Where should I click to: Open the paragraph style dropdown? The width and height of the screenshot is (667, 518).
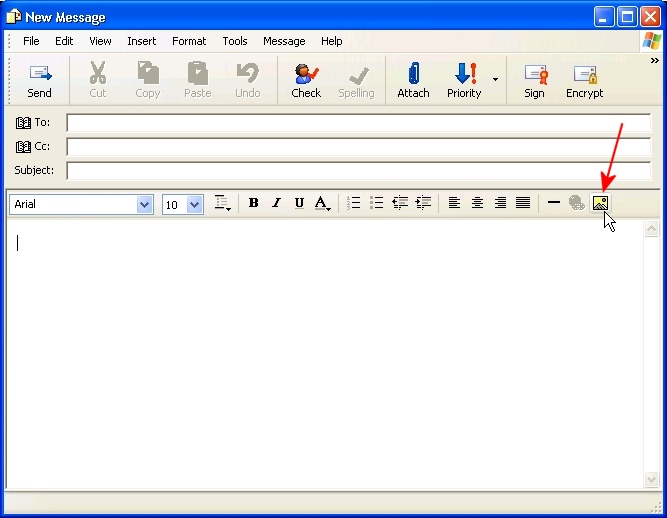(222, 203)
